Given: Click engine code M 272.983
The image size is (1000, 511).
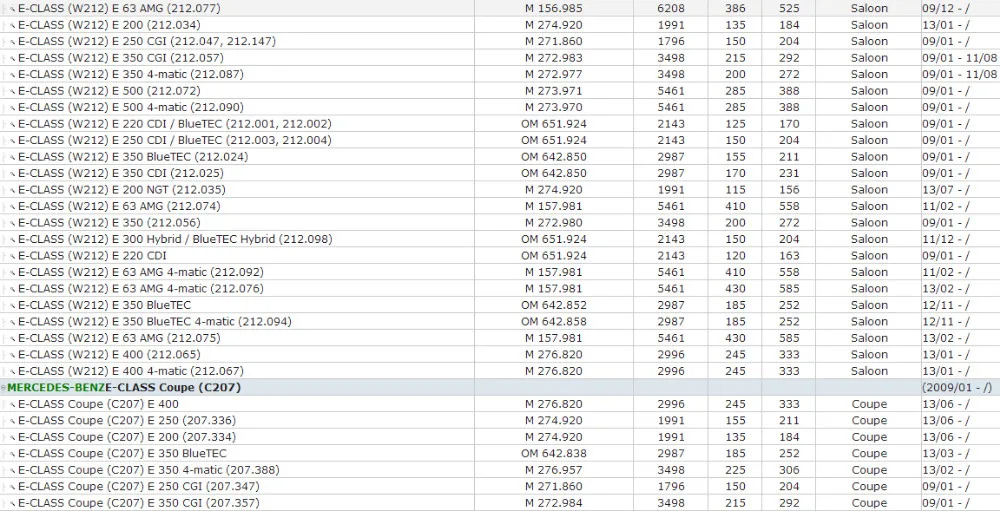Looking at the screenshot, I should click(x=554, y=58).
